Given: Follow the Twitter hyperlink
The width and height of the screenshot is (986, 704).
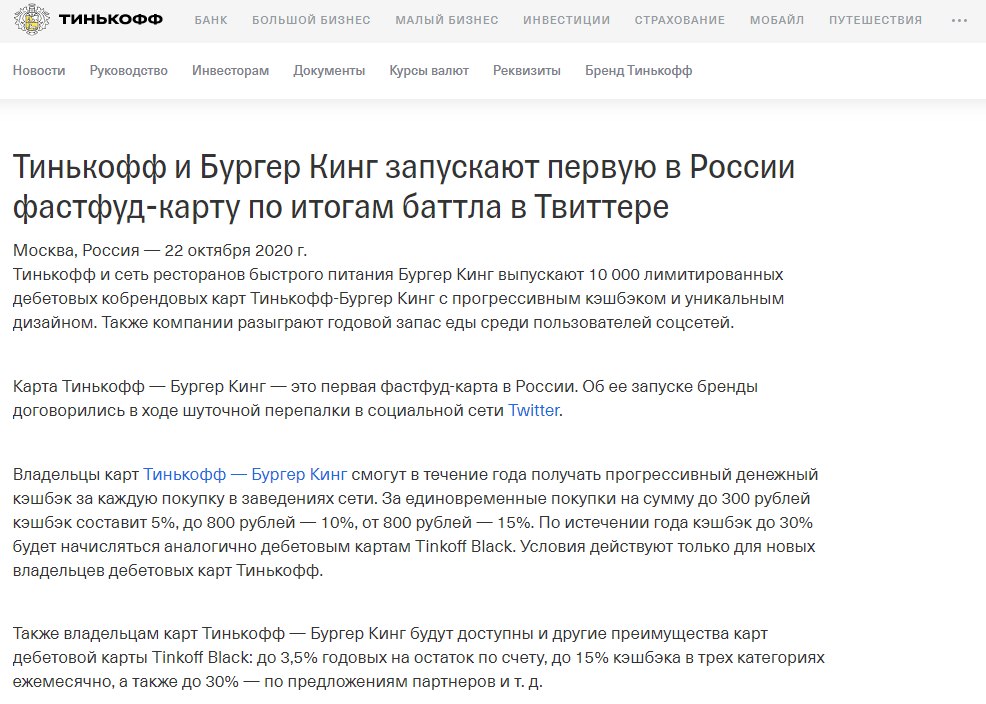Looking at the screenshot, I should click(534, 410).
